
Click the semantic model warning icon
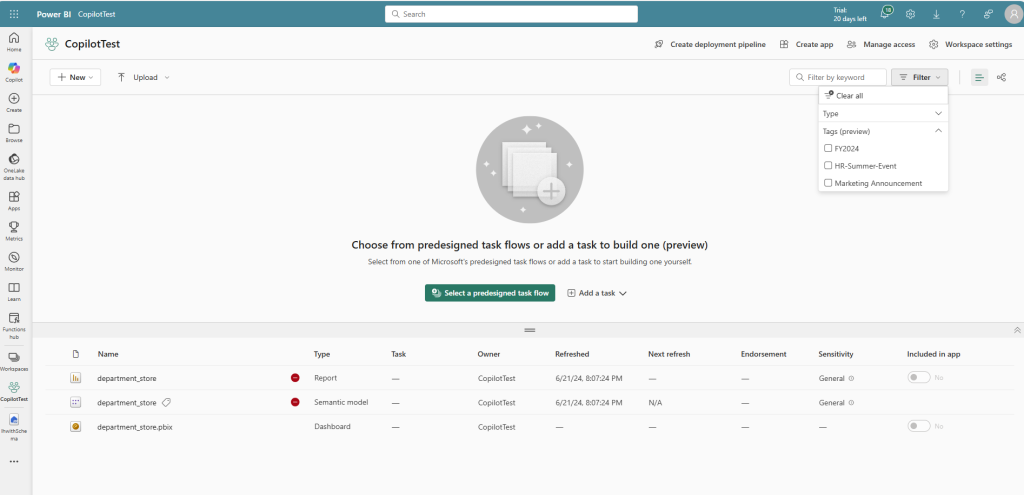click(x=295, y=402)
